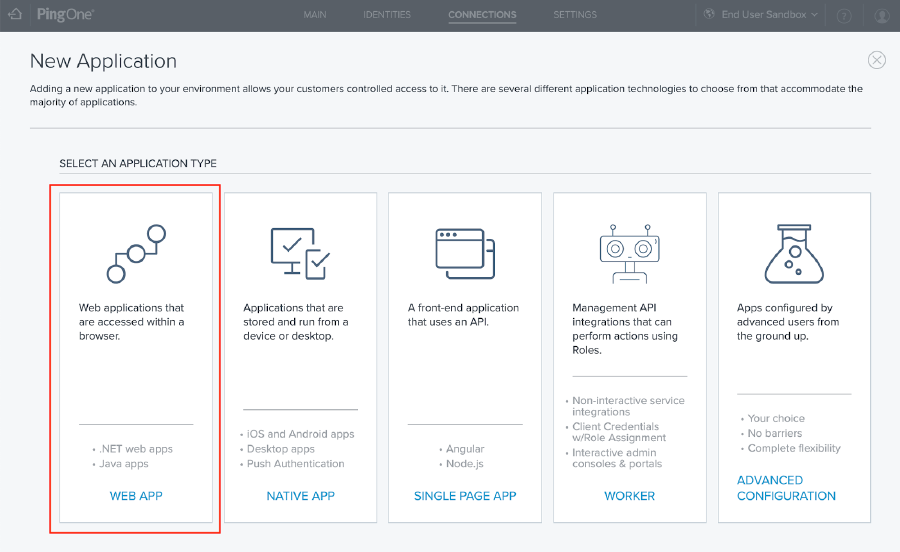The height and width of the screenshot is (552, 900).
Task: Select the SINGLE PAGE APP link
Action: (465, 496)
